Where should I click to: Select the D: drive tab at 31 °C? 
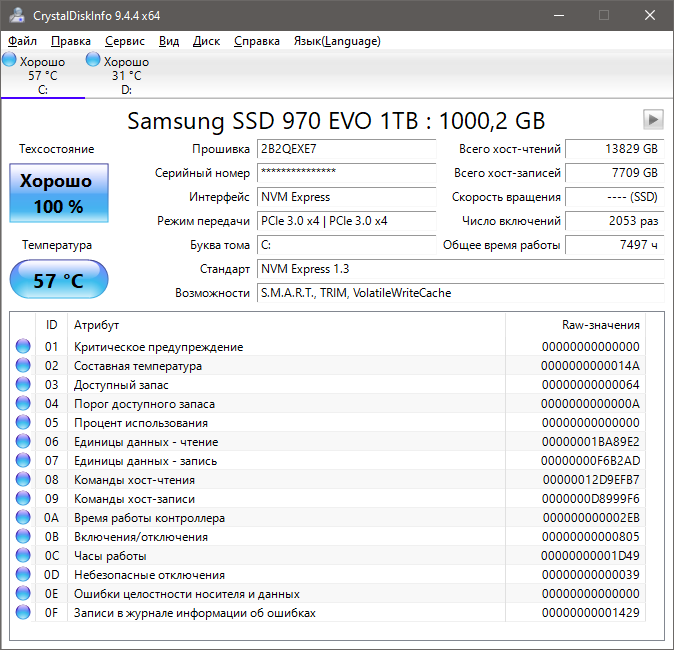126,75
